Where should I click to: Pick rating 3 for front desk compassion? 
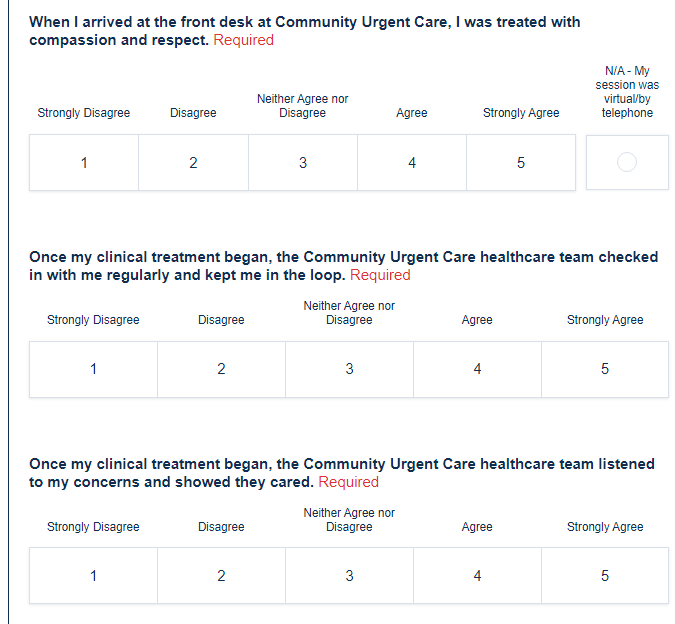tap(302, 163)
